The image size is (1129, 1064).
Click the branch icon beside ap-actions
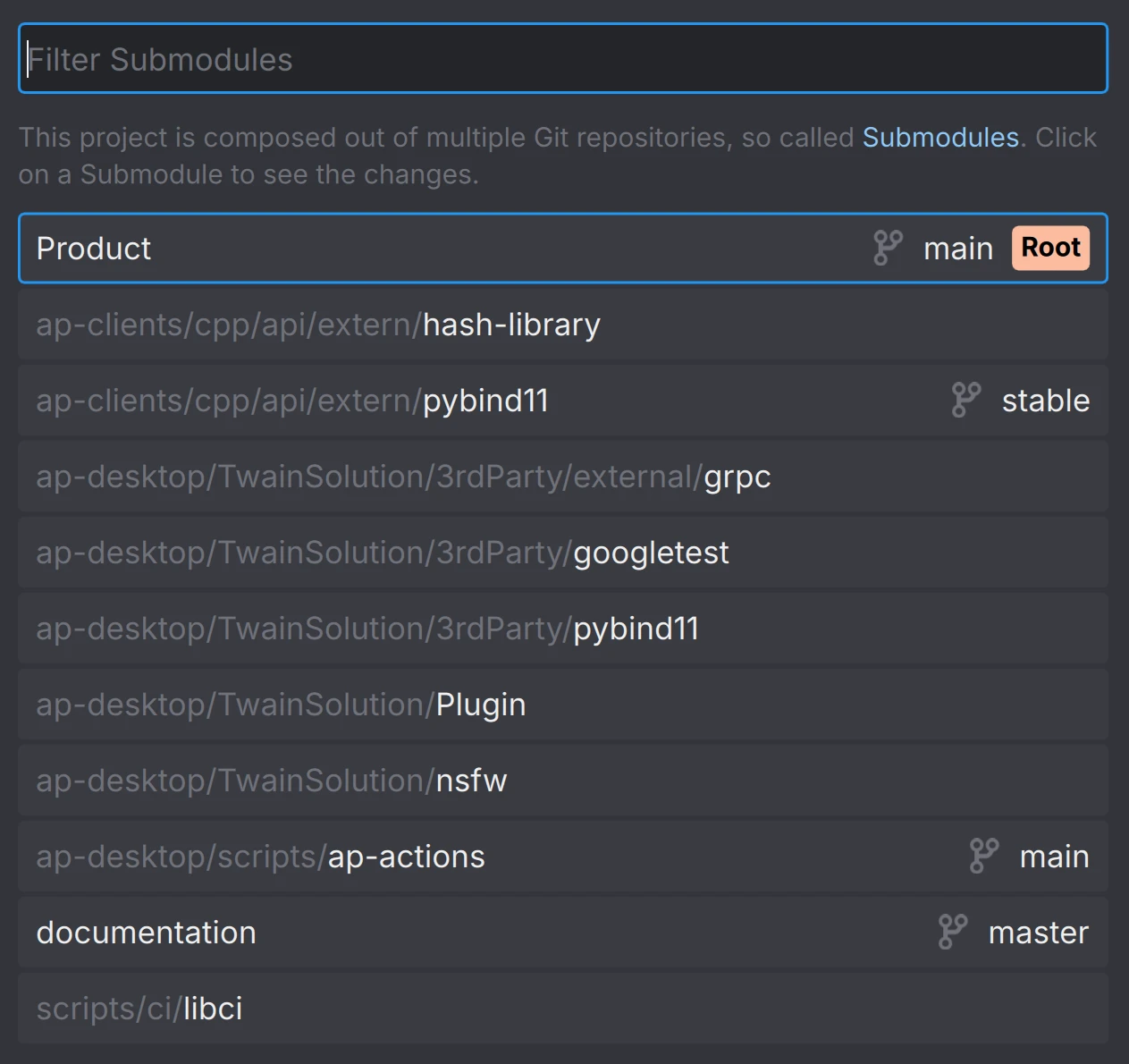(x=983, y=856)
